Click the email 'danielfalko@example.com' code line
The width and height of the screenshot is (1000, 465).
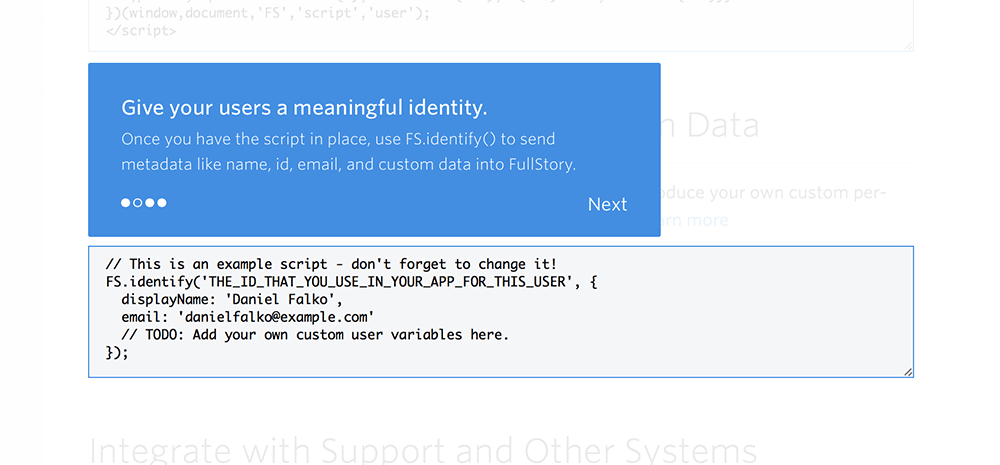coord(247,317)
